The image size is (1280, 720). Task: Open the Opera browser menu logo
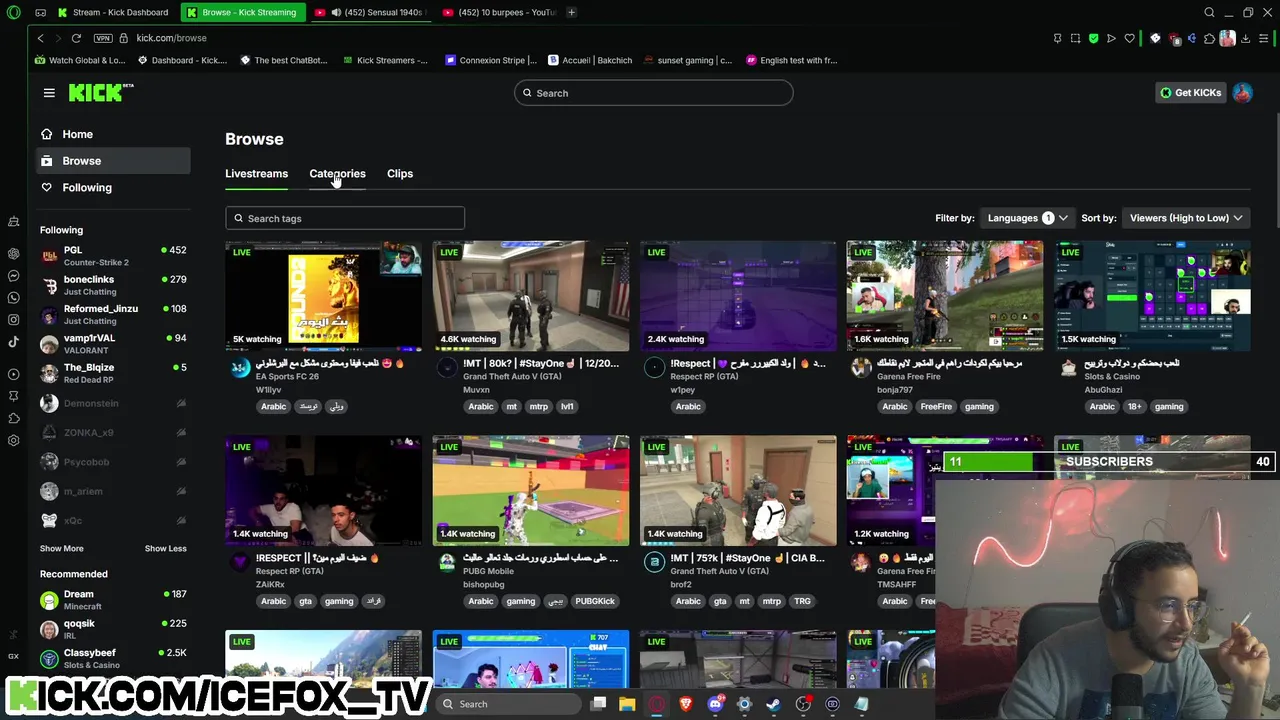(13, 12)
